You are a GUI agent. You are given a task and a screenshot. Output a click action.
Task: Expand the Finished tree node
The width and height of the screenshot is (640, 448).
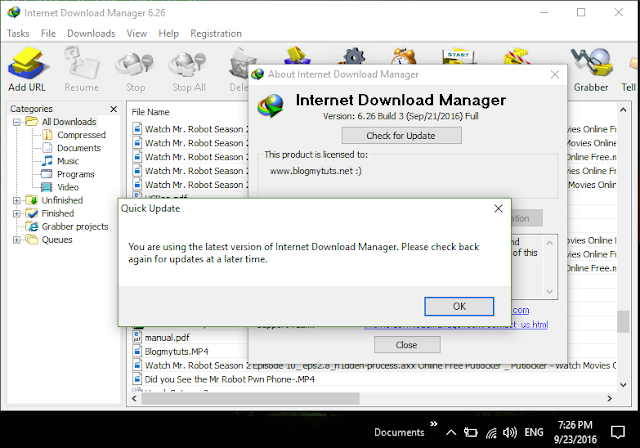click(17, 213)
